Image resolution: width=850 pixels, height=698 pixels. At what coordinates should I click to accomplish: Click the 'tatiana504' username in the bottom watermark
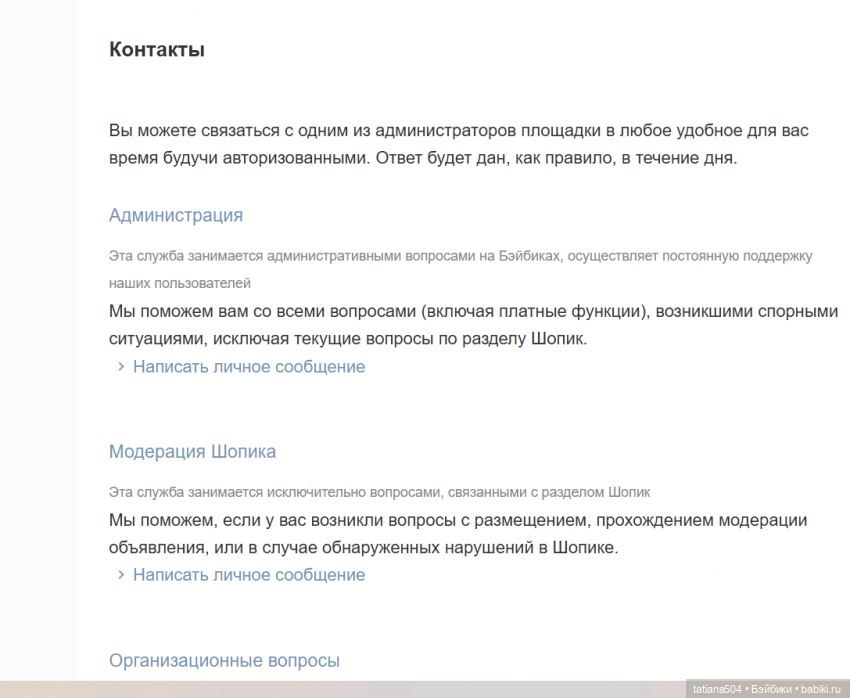coord(718,689)
